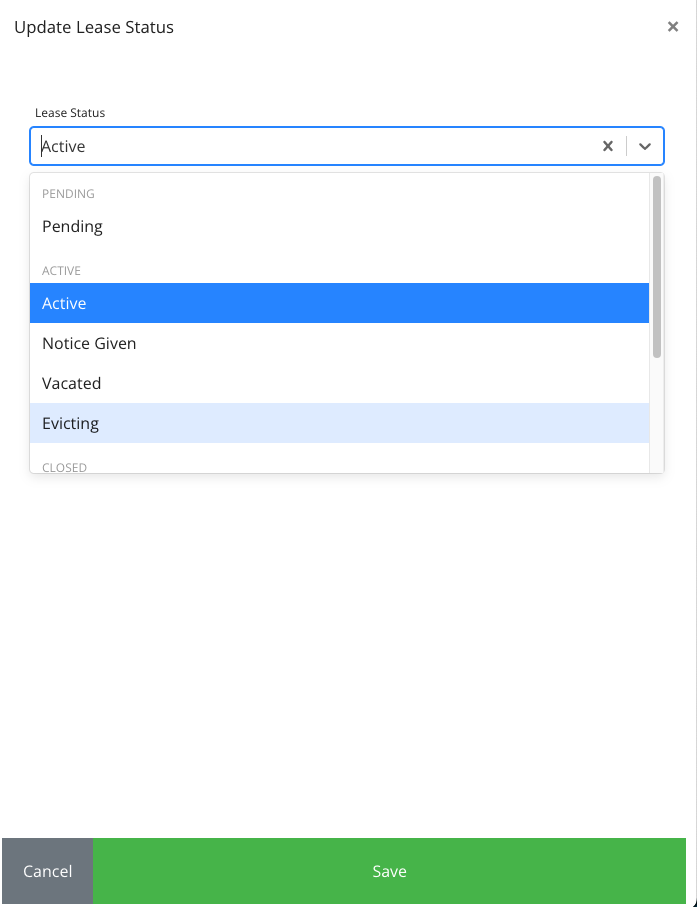Screen dimensions: 697x907
Task: Pick Notice Given from the list
Action: point(89,343)
